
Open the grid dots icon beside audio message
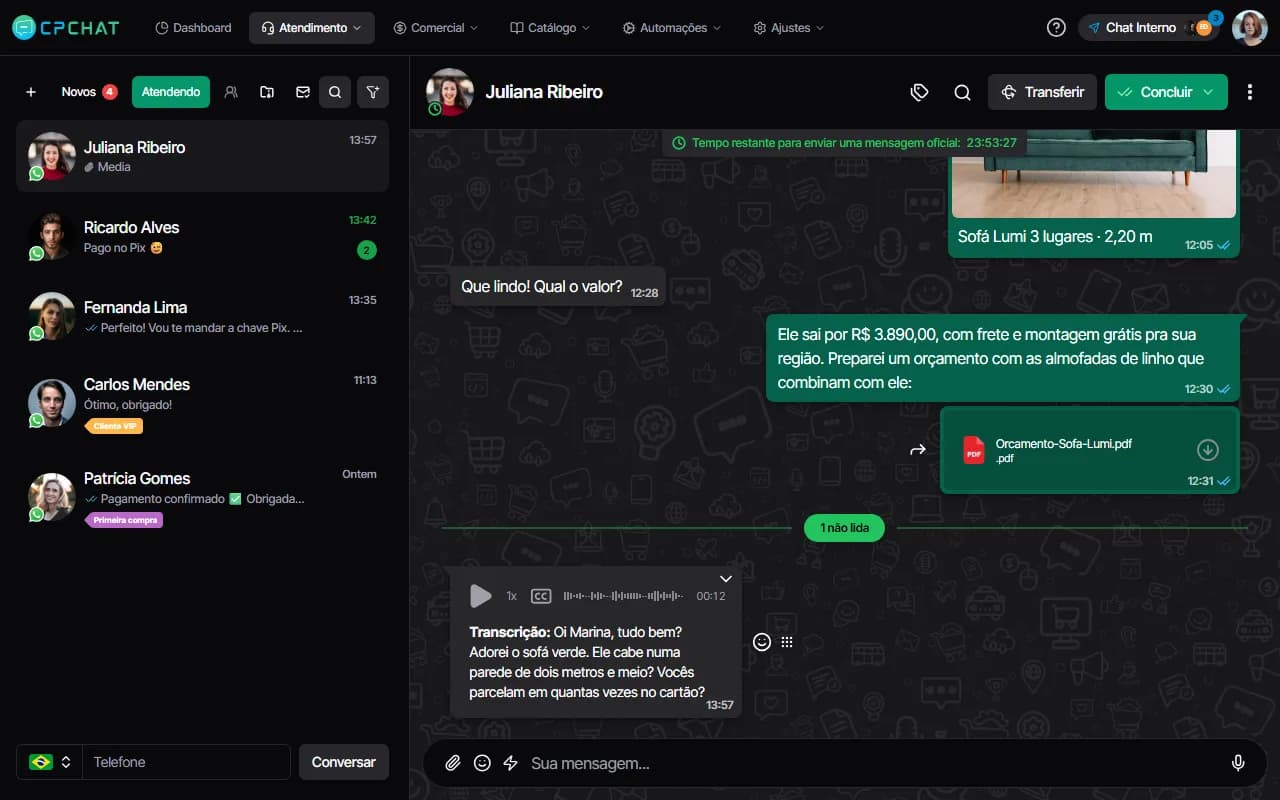(x=787, y=642)
